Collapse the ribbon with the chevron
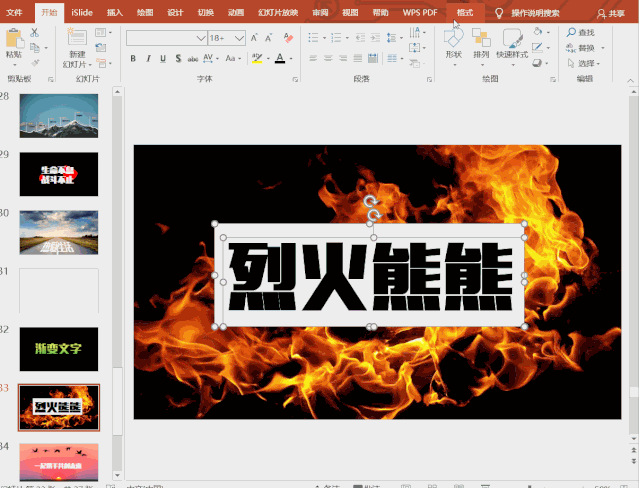The width and height of the screenshot is (639, 488). (630, 81)
